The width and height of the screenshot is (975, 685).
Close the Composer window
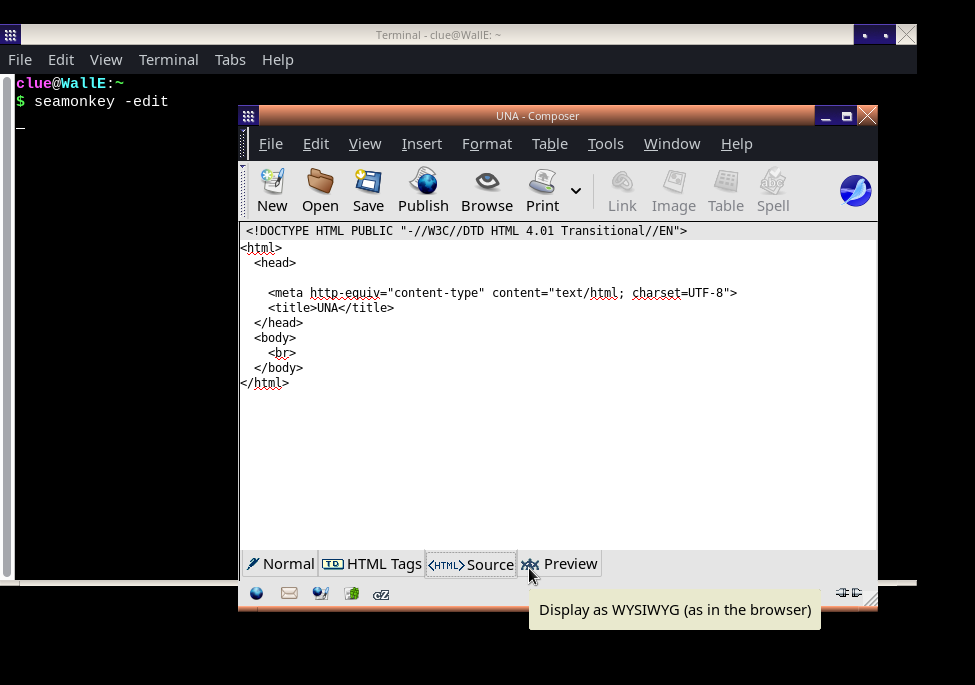point(867,116)
